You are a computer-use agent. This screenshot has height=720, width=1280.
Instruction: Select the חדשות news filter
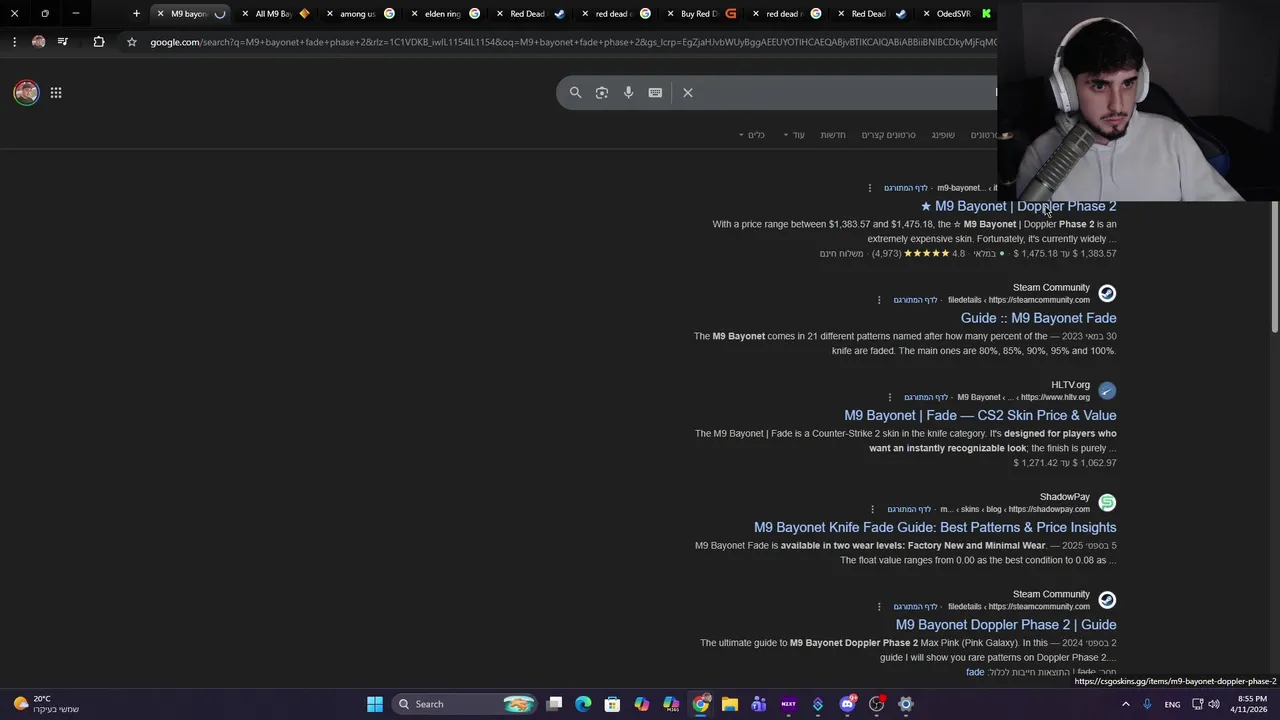coord(833,135)
